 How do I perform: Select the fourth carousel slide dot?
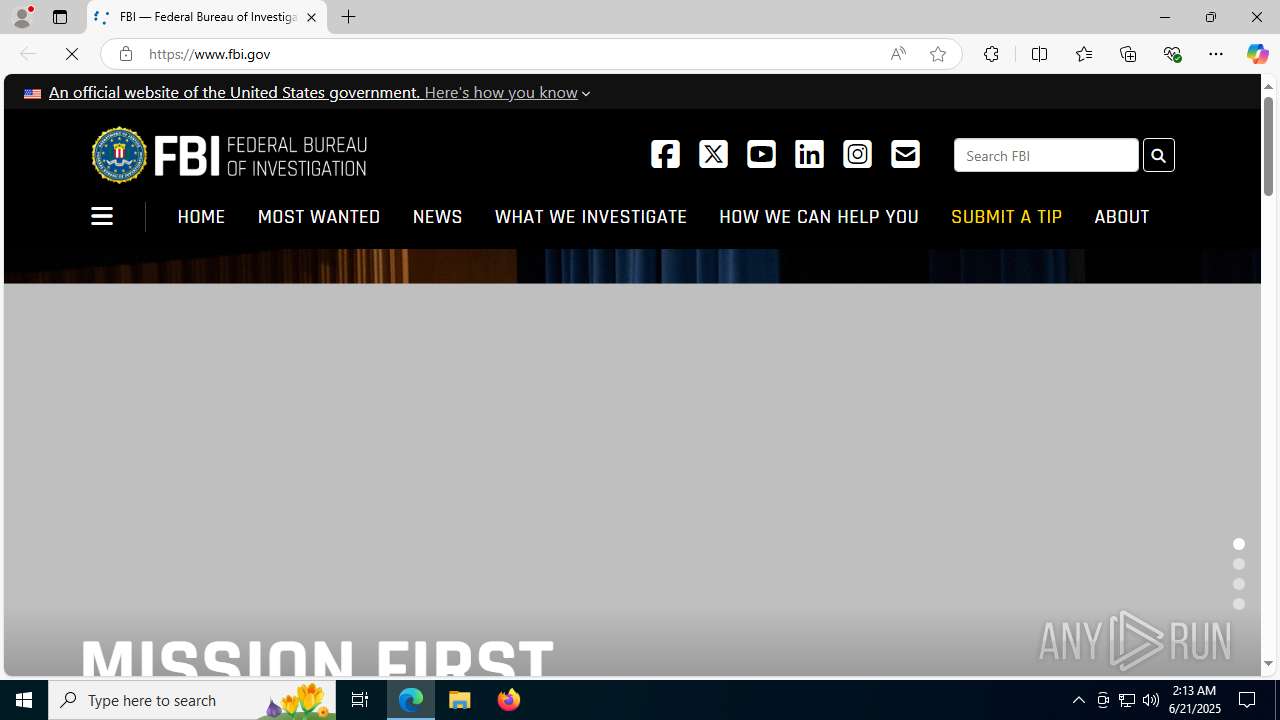1239,604
